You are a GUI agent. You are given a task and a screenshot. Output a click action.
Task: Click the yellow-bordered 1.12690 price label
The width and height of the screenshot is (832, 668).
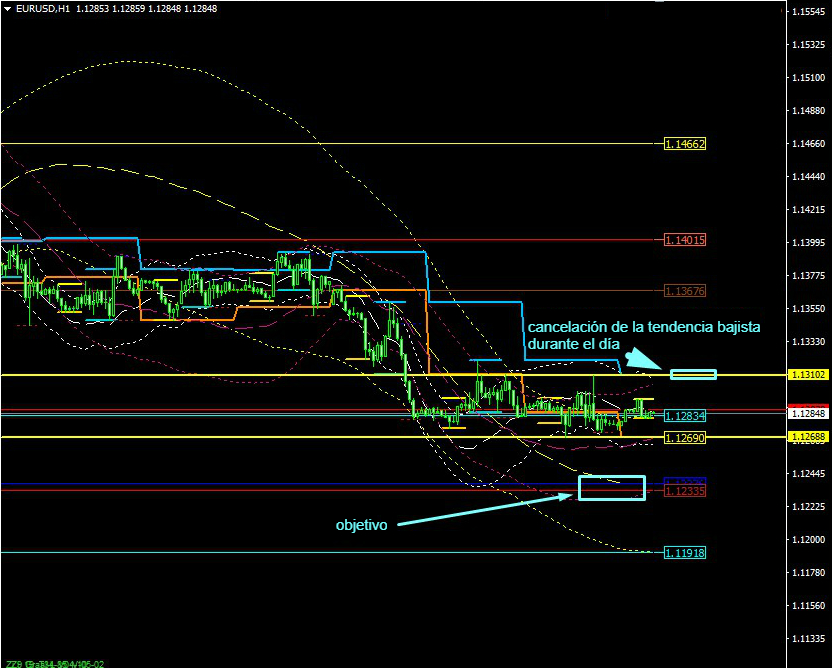coord(685,438)
